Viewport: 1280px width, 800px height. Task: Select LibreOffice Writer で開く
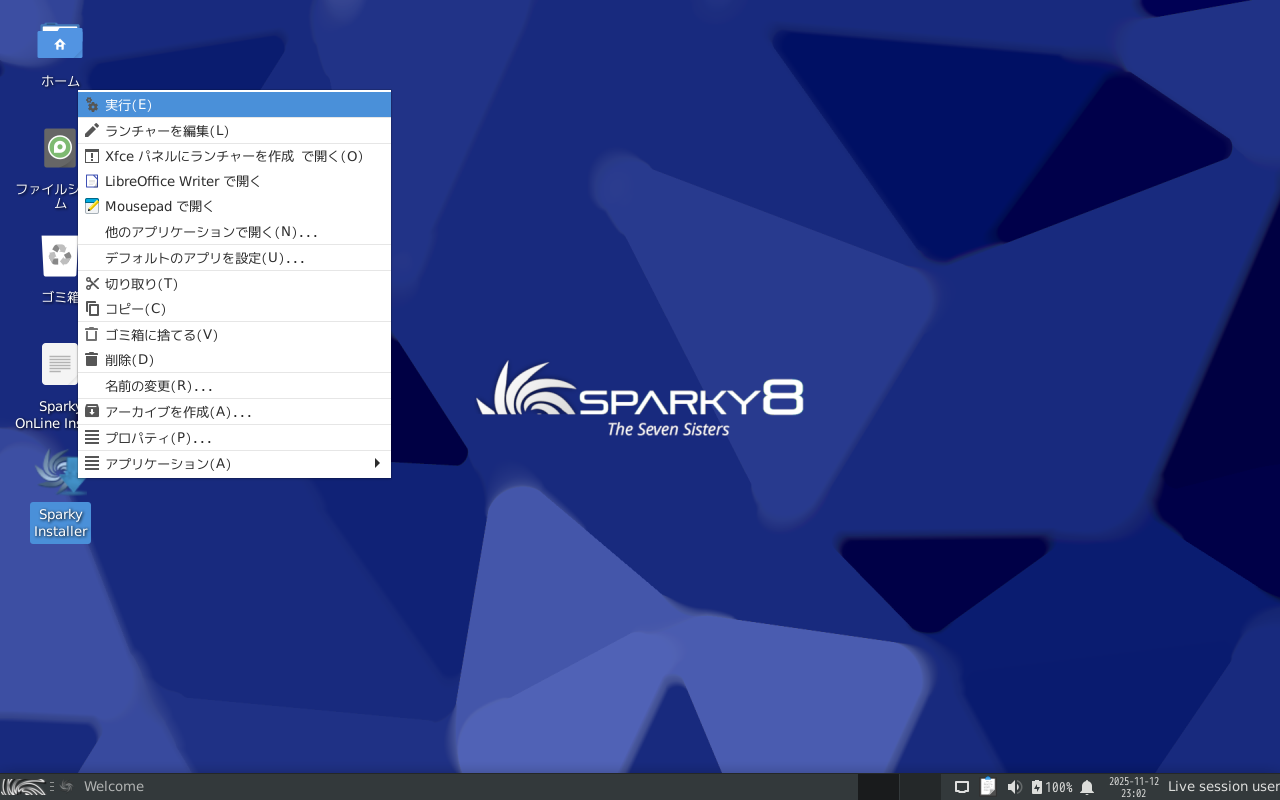tap(234, 181)
